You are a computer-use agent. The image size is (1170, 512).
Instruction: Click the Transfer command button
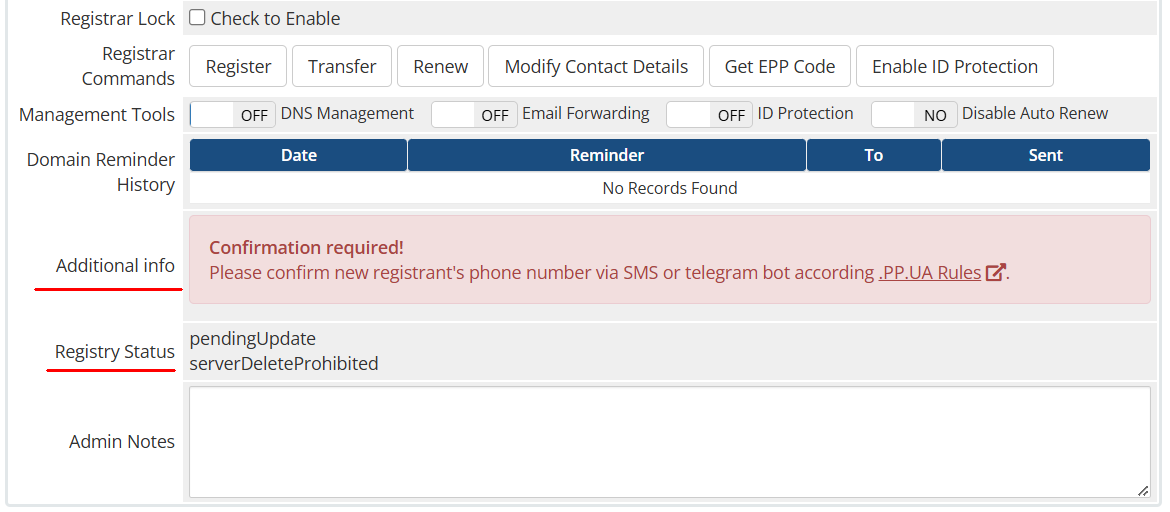click(x=342, y=66)
